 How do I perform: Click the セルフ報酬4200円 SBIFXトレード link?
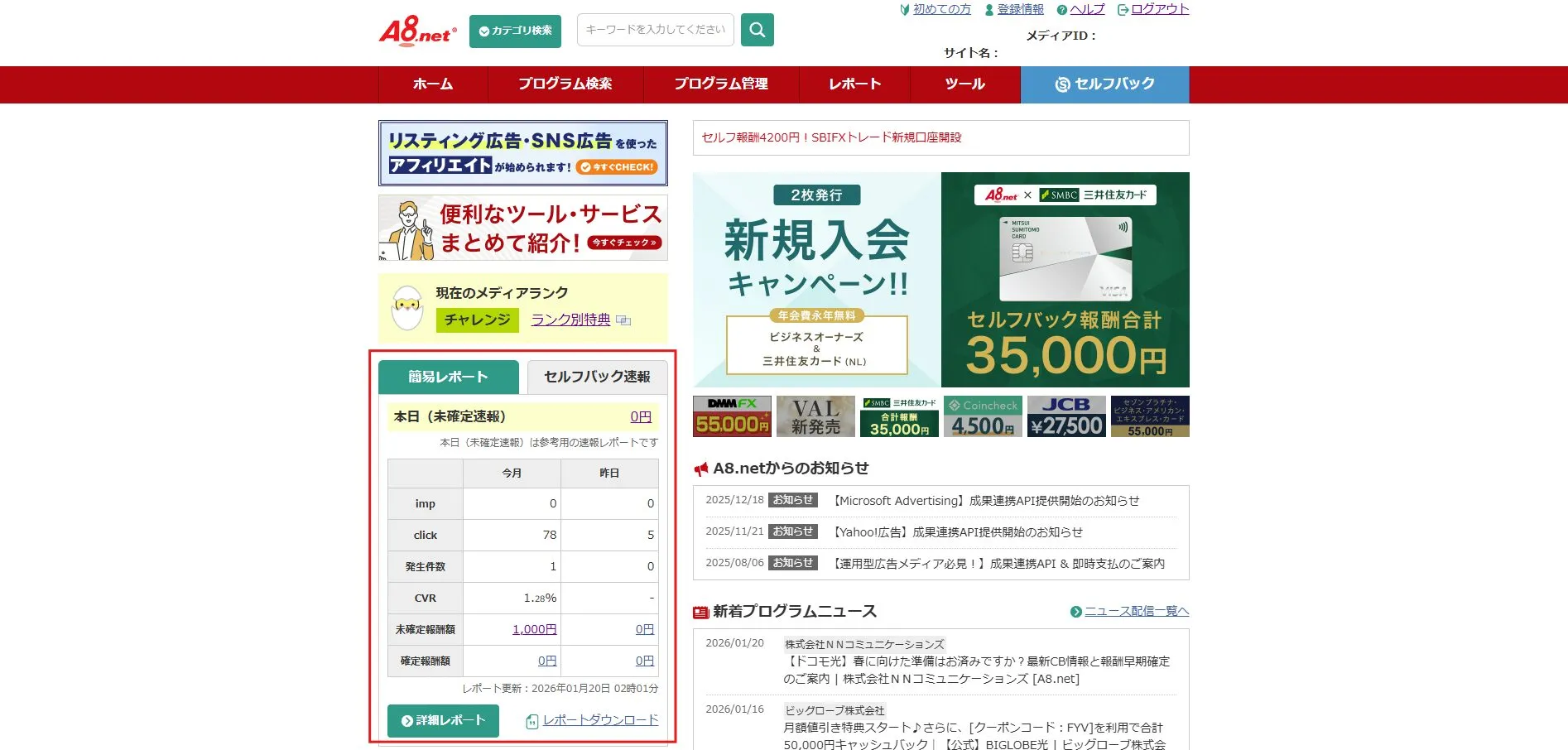click(831, 137)
